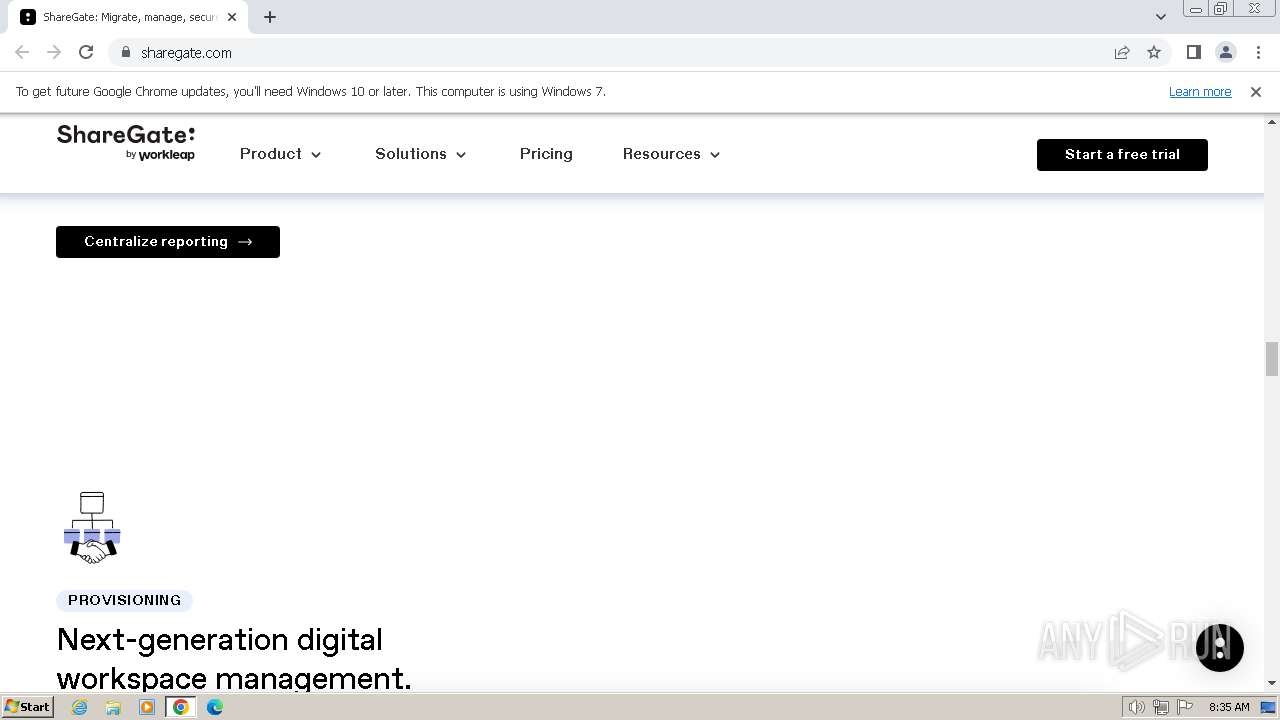Click the browser back arrow
Viewport: 1280px width, 720px height.
pos(22,52)
